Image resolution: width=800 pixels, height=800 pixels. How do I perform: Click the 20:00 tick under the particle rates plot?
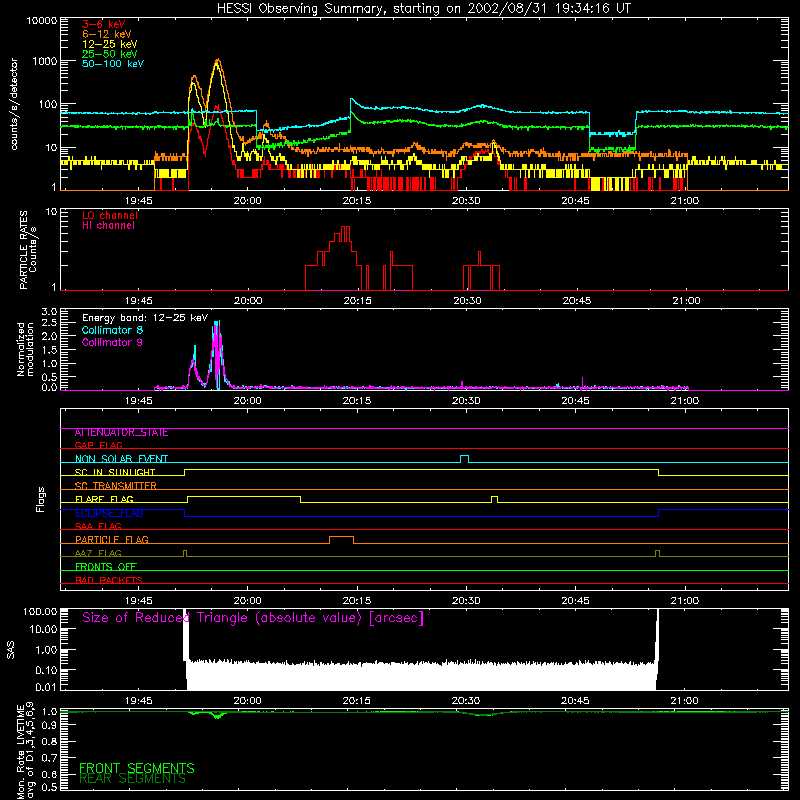[x=248, y=301]
